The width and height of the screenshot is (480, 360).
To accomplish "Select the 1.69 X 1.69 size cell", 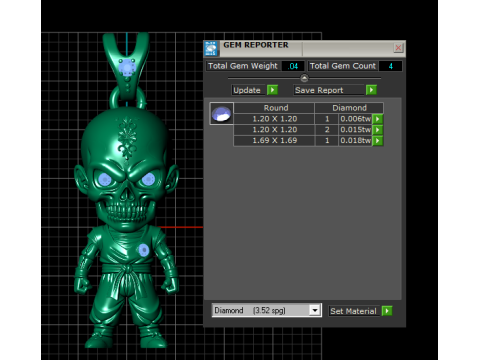I will (x=274, y=141).
